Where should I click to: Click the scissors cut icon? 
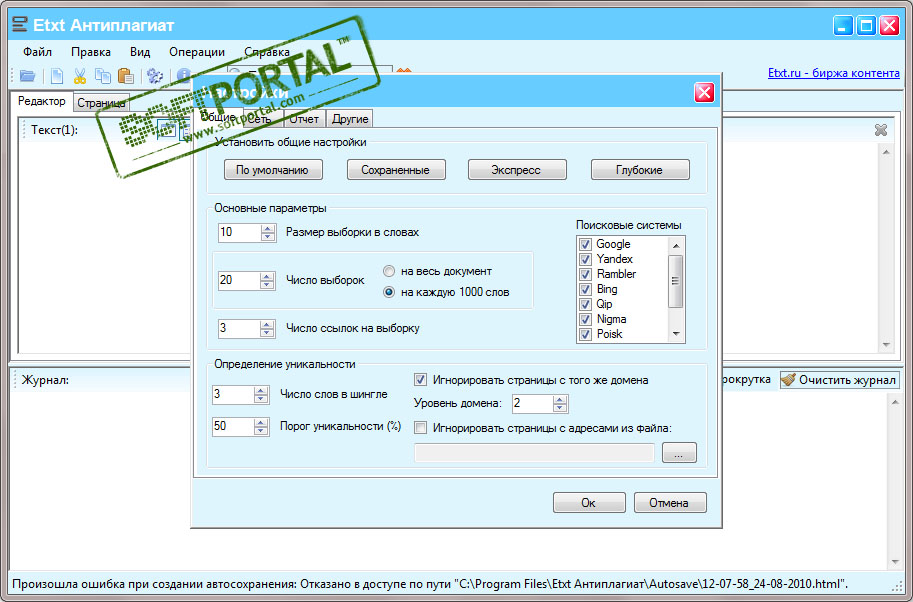pos(80,76)
